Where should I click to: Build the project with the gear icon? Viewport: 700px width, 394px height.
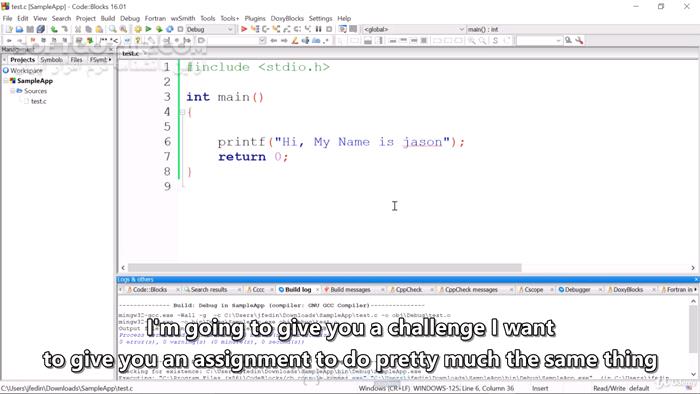[x=138, y=29]
